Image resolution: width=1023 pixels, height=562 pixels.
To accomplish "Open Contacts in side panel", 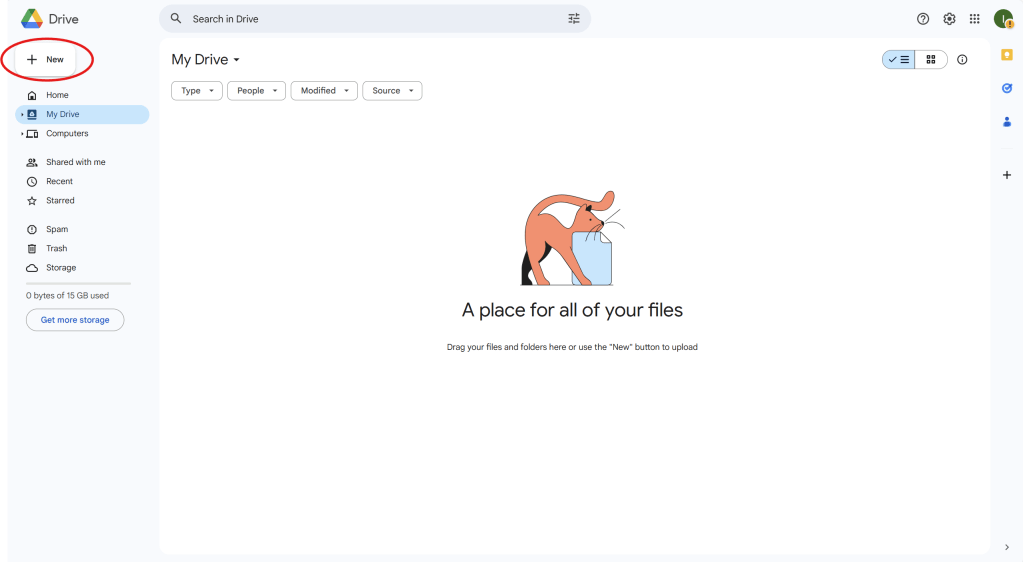I will pyautogui.click(x=1007, y=122).
